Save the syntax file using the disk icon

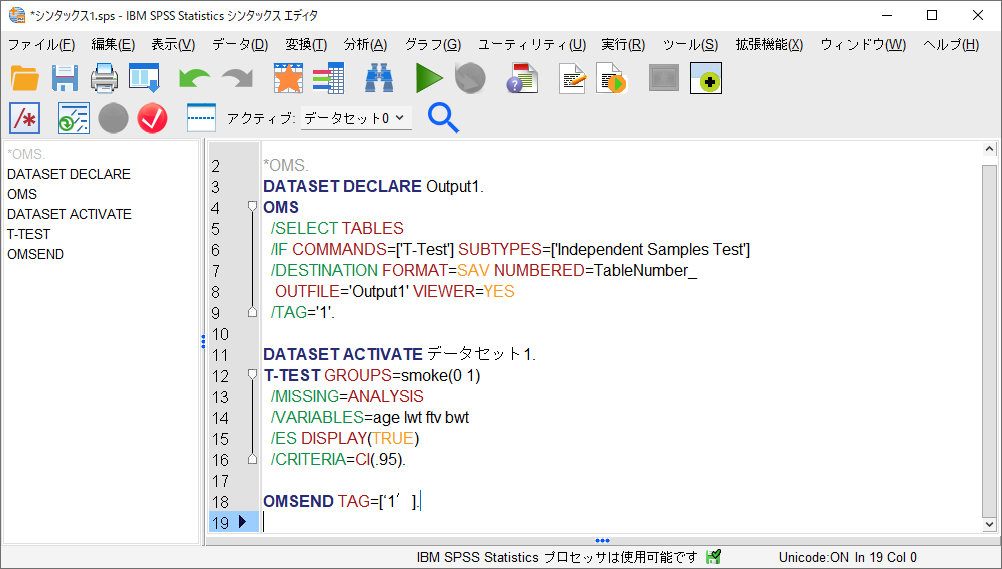tap(65, 78)
